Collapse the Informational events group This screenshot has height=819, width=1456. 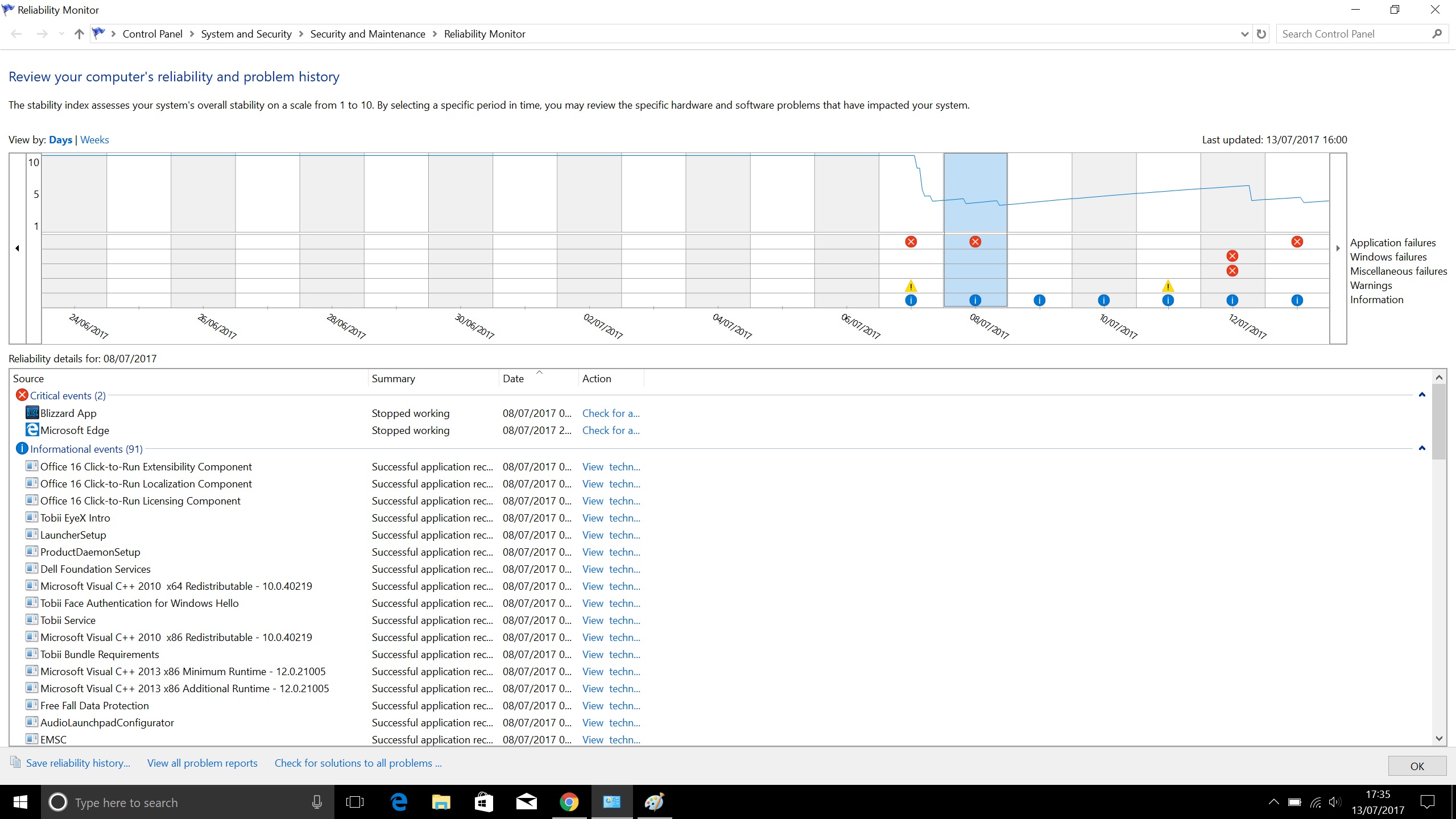click(x=1422, y=448)
